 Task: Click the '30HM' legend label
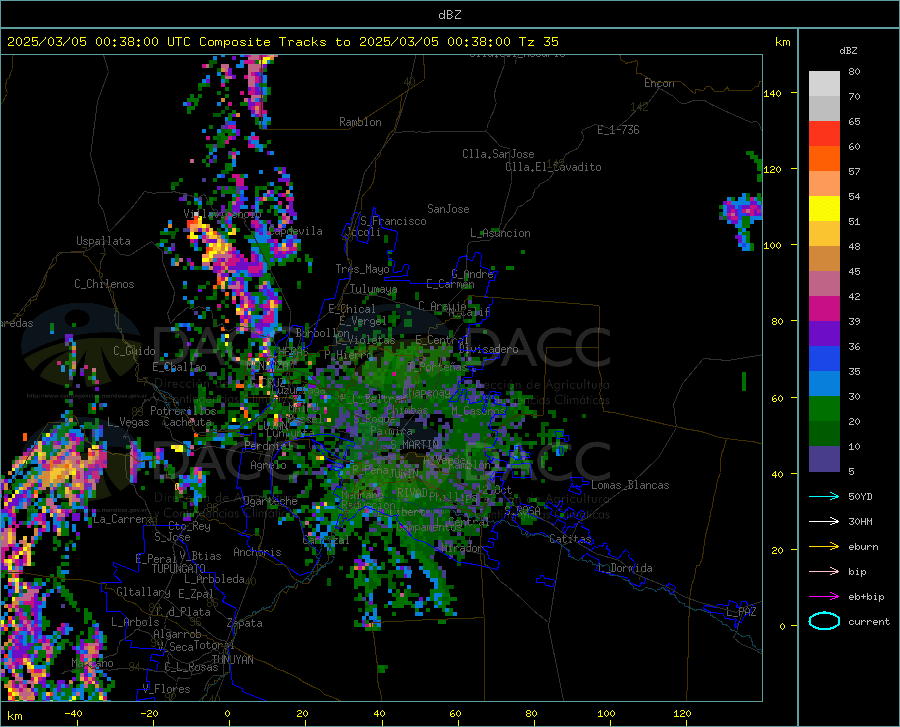(860, 522)
